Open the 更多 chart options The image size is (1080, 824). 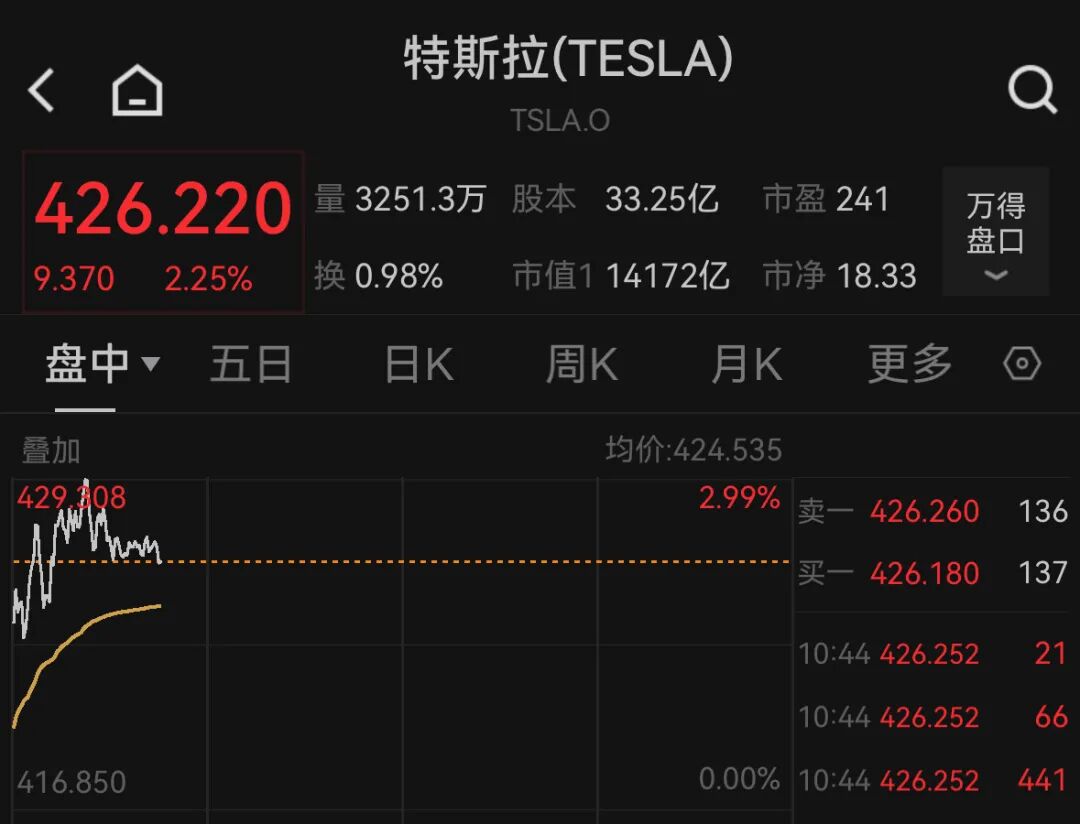pos(909,365)
